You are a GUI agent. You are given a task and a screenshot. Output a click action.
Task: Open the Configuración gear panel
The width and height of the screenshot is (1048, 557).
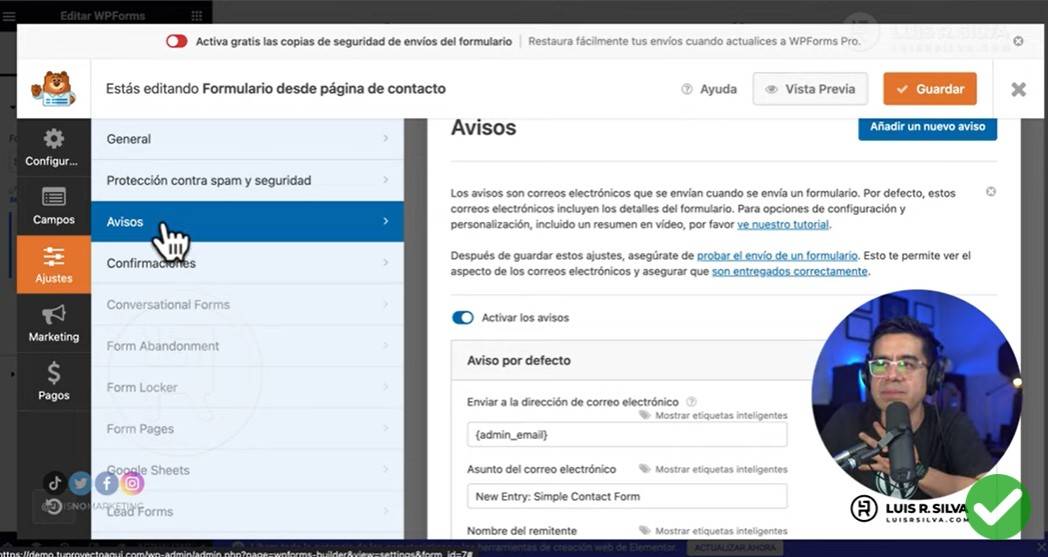point(53,147)
